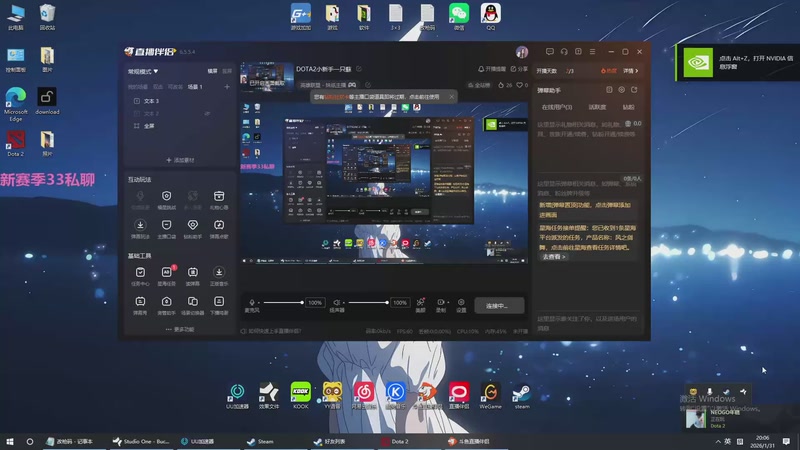The height and width of the screenshot is (450, 800).
Task: Click the speaker 100% volume field
Action: pos(400,303)
